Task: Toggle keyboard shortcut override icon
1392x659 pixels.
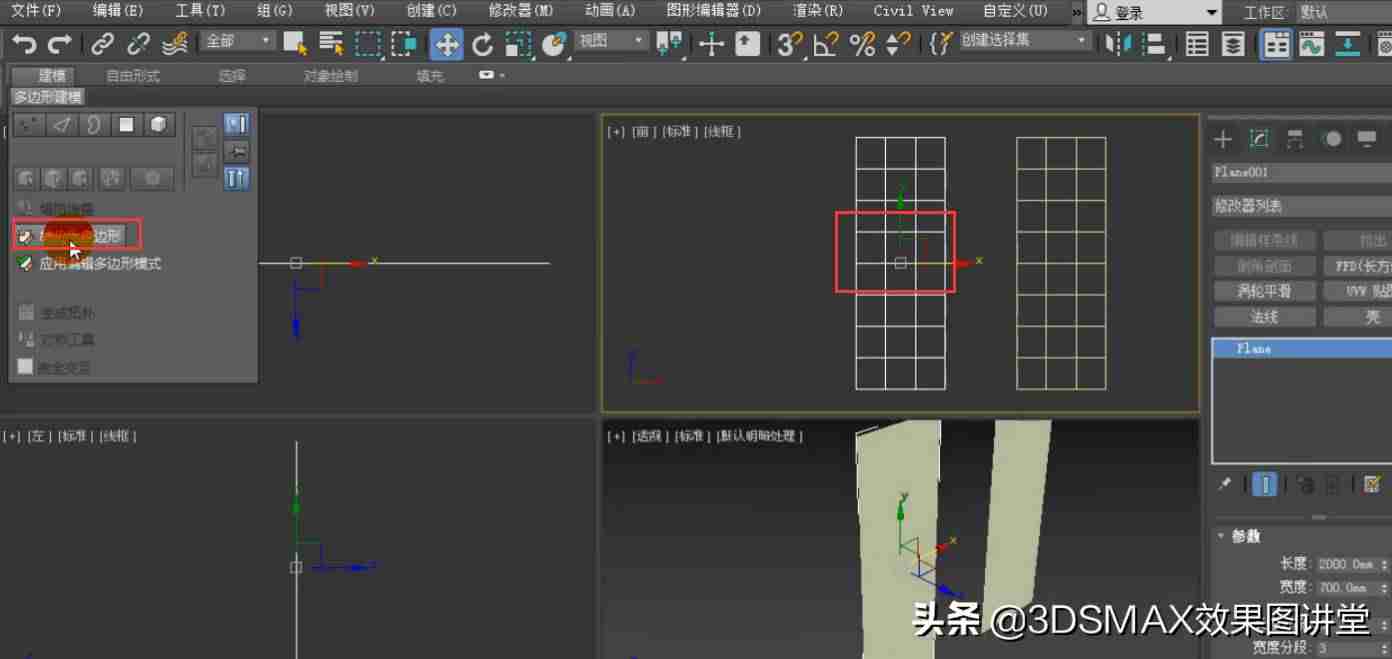Action: pos(747,43)
